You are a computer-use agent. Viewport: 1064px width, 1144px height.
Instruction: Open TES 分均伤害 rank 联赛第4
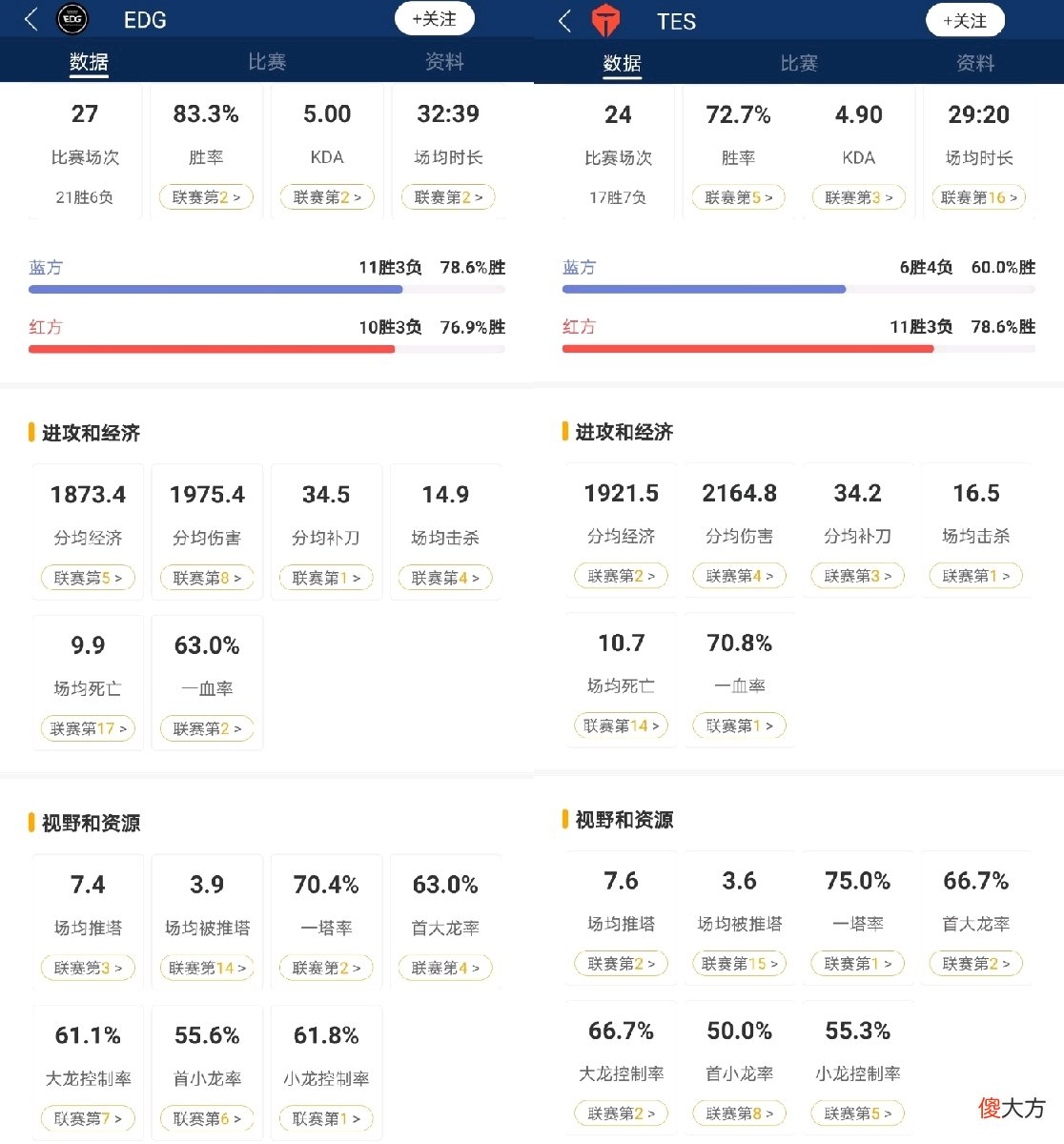740,576
